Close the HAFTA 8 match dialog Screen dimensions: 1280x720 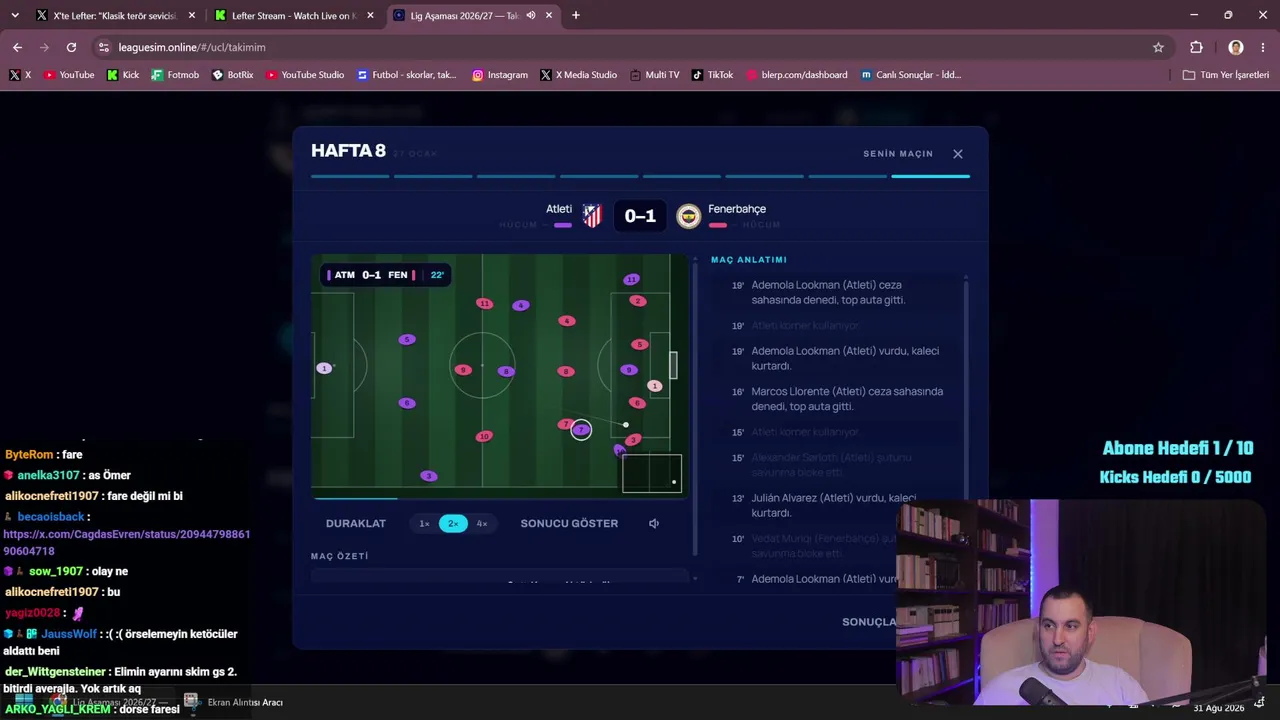click(958, 154)
